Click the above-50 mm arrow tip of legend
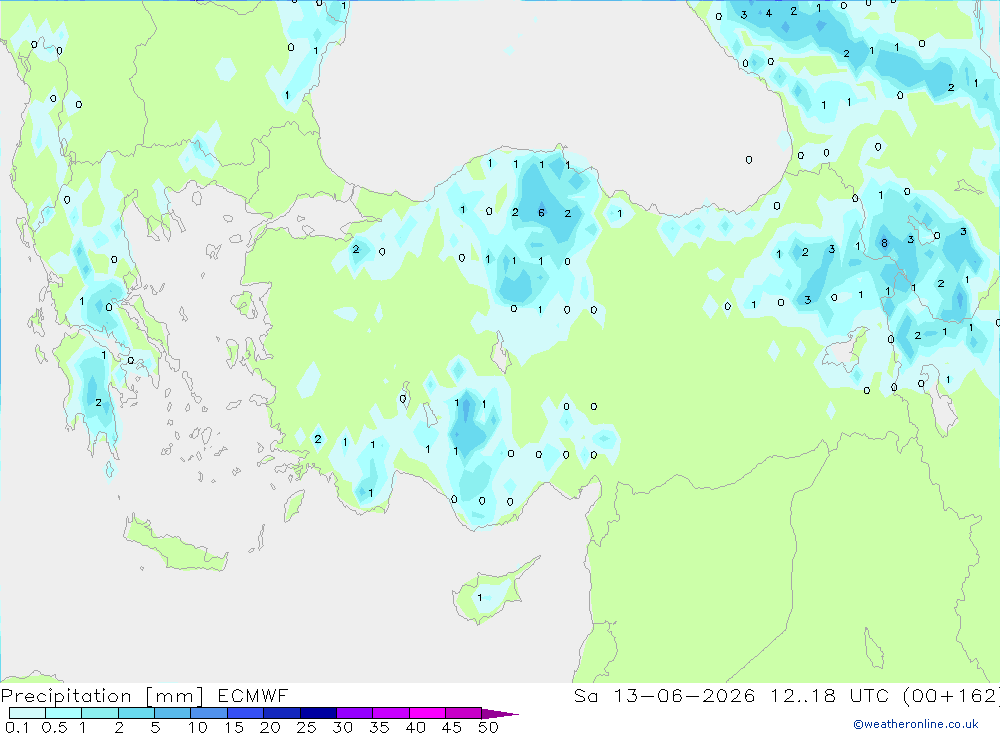This screenshot has height=733, width=1000. click(x=500, y=713)
